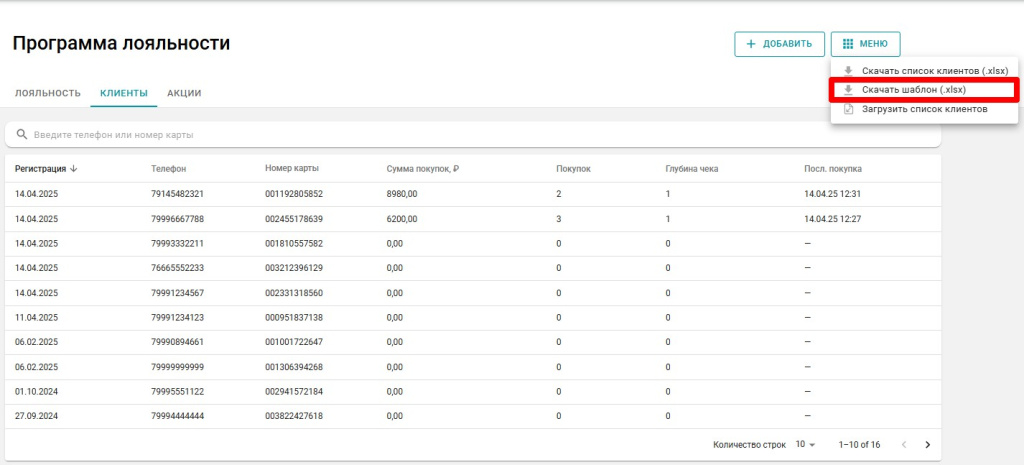Viewport: 1024px width, 465px height.
Task: Choose Скачать шаблон (.xlsx) menu item
Action: [x=913, y=90]
